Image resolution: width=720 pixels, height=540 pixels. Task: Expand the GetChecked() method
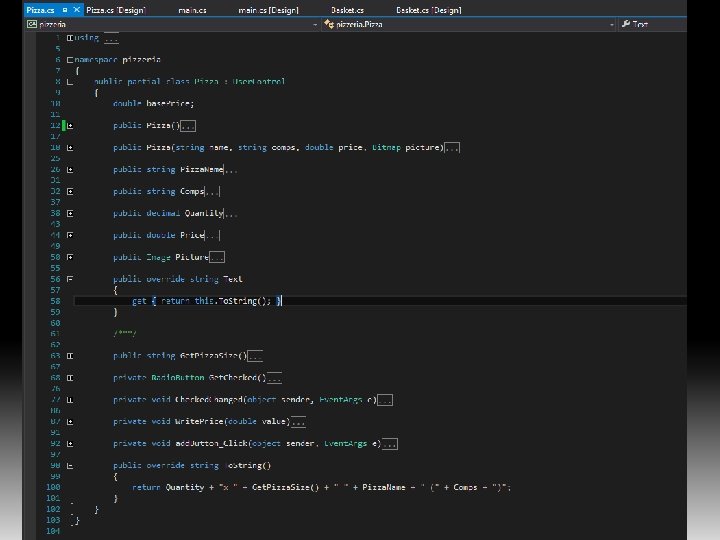point(70,378)
